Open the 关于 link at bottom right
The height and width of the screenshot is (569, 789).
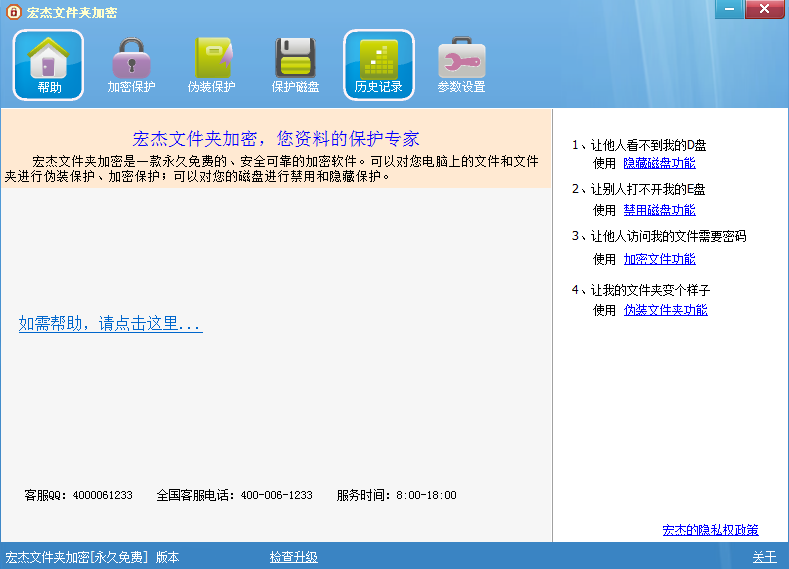point(764,557)
